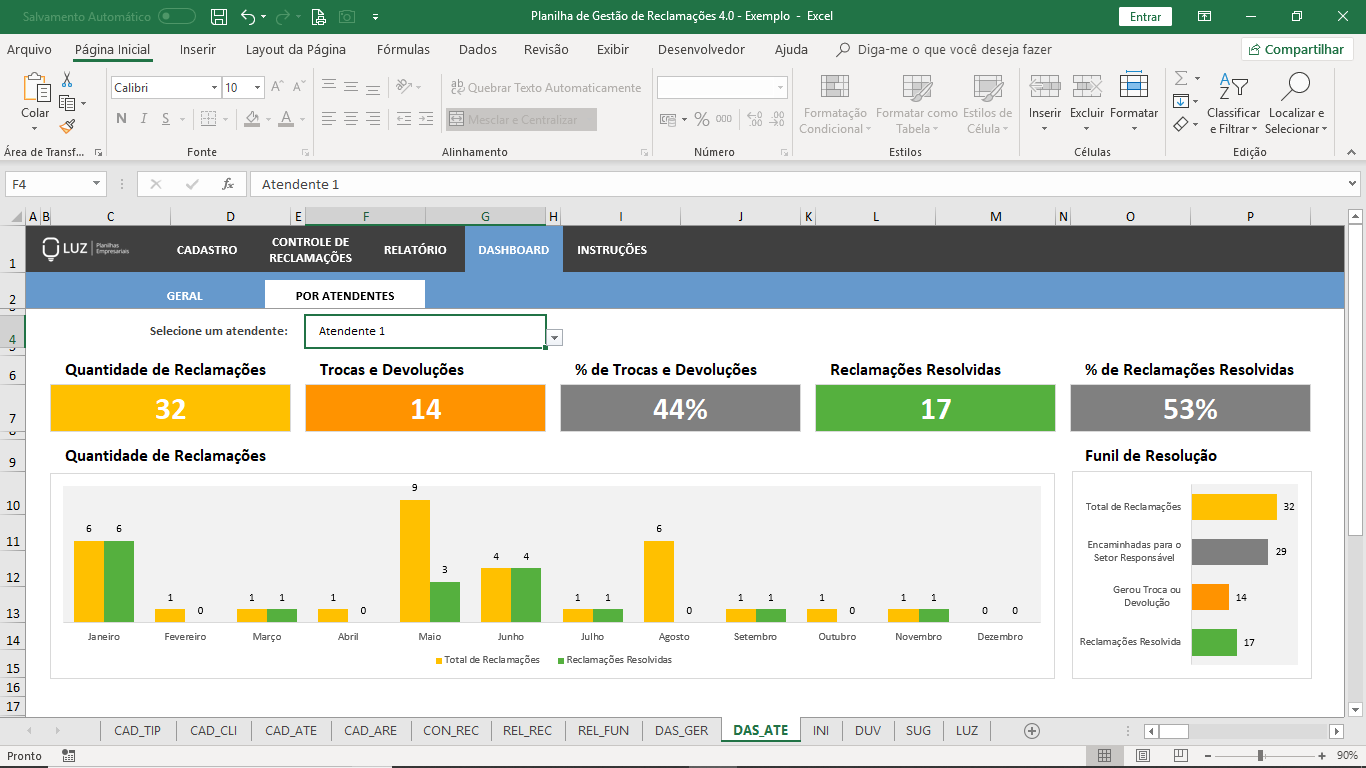Click the Insert Function fx icon
Image resolution: width=1366 pixels, height=768 pixels.
coord(228,184)
